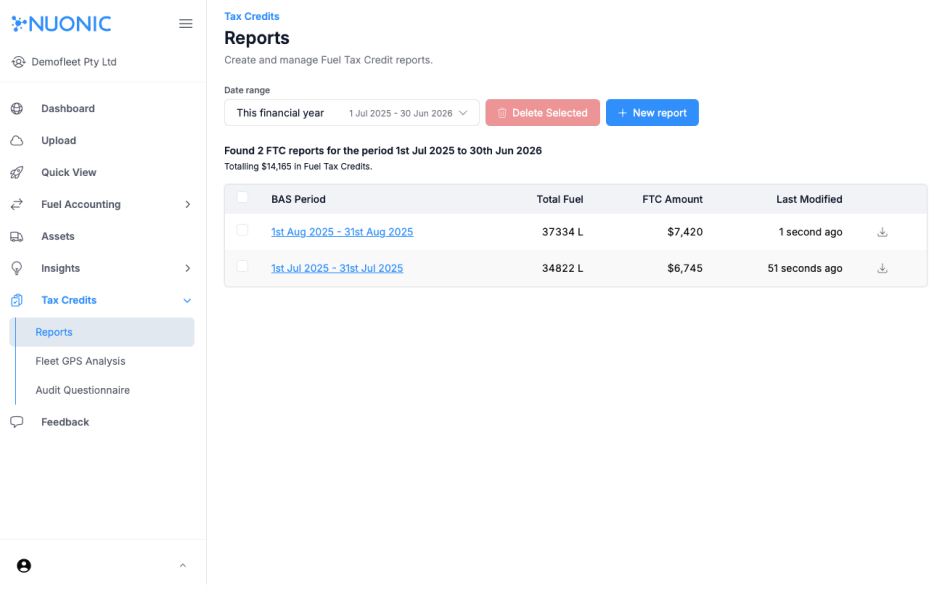Check the 1st Aug 2025 report checkbox
Viewport: 942px width, 592px height.
pos(242,231)
